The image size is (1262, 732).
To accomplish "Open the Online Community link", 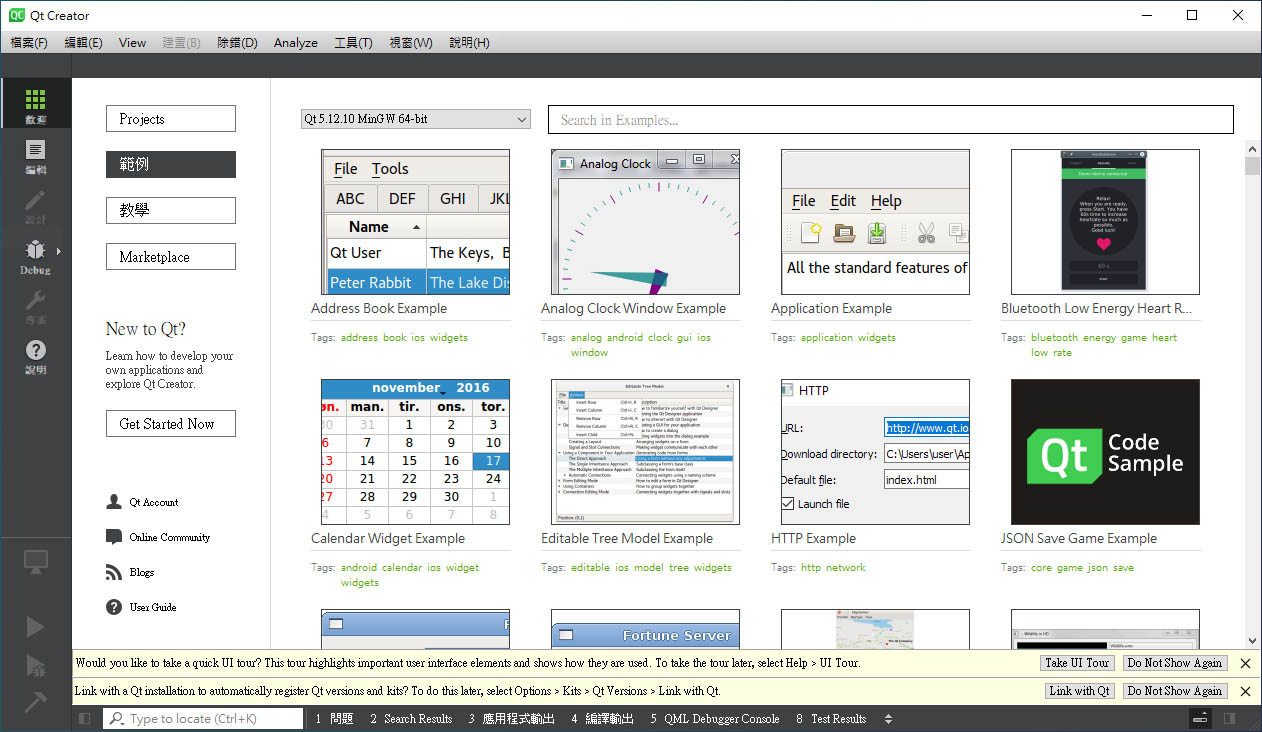I will [169, 537].
